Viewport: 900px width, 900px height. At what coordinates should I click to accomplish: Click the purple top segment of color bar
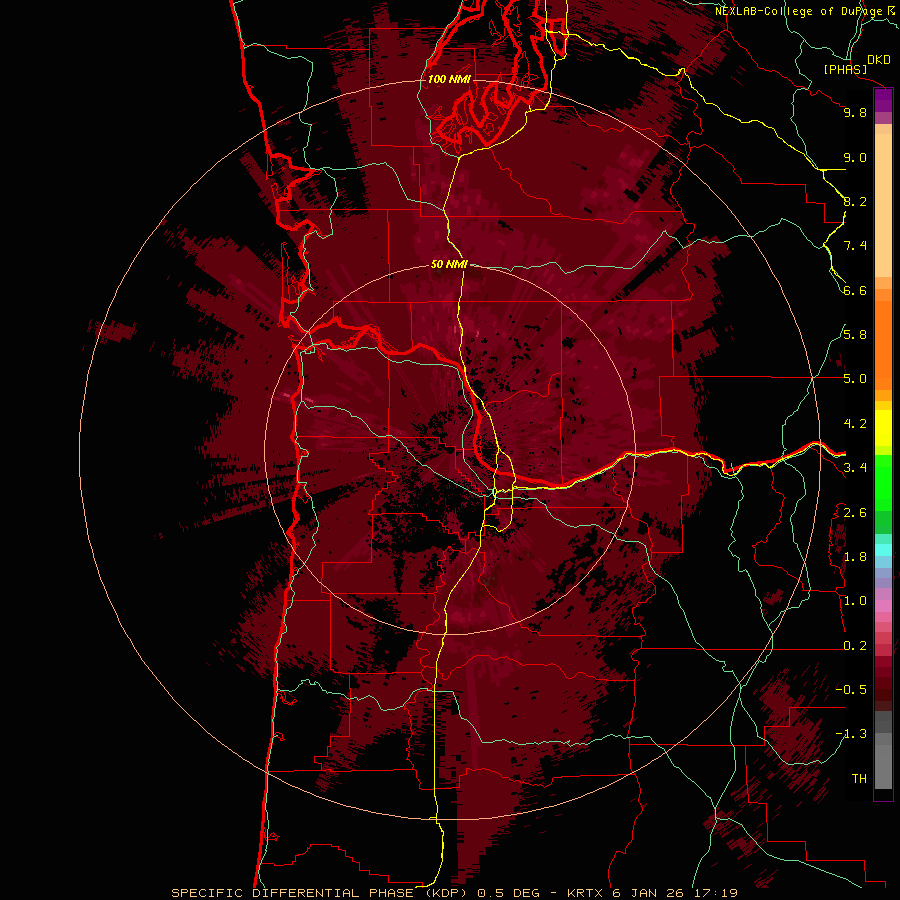pos(883,100)
